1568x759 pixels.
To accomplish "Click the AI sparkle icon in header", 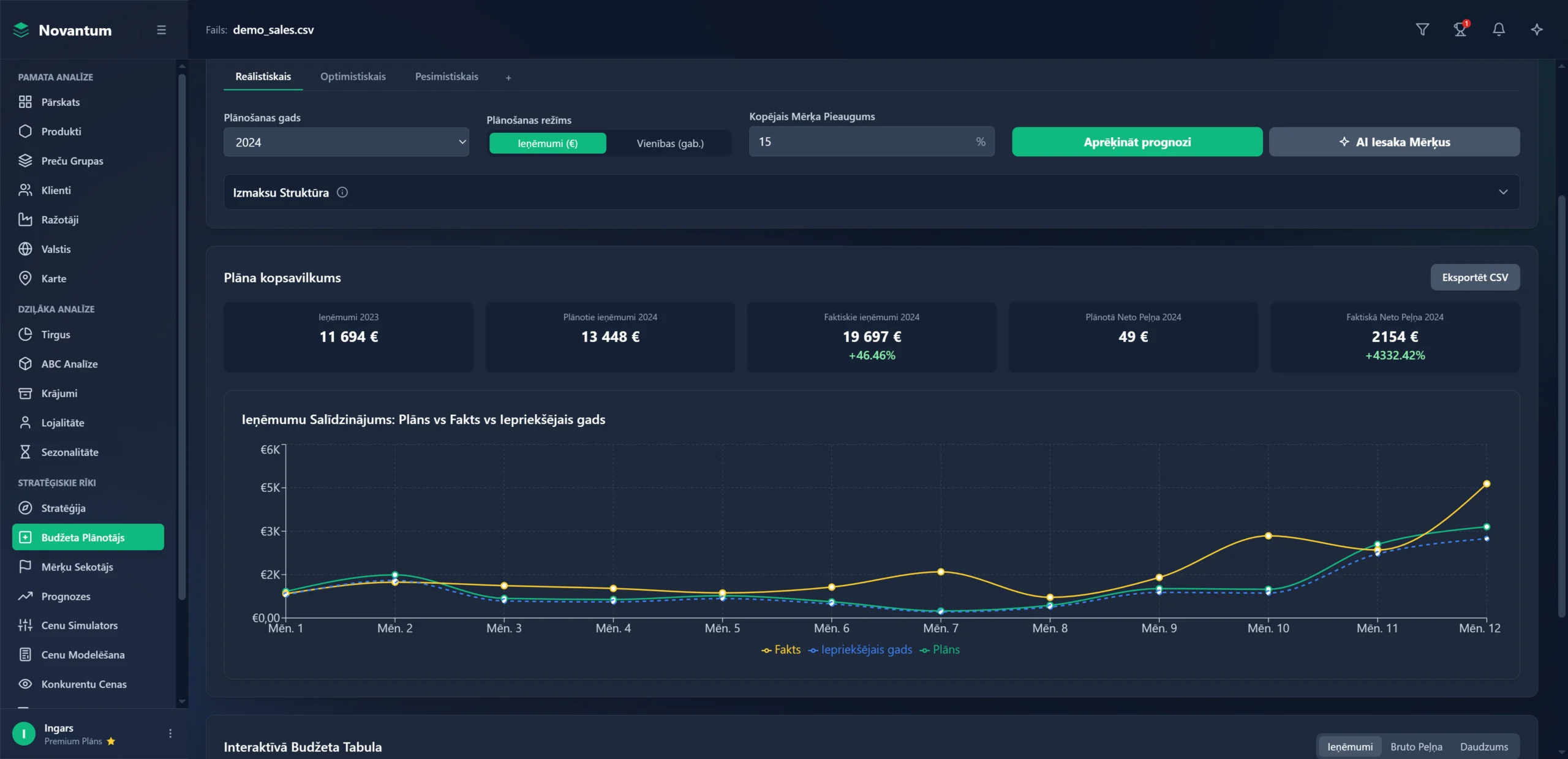I will click(x=1536, y=29).
